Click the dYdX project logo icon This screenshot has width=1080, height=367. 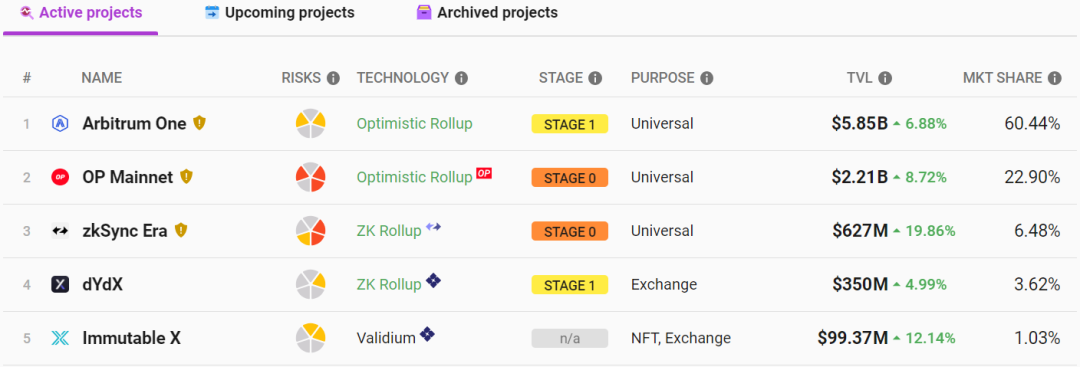click(60, 284)
